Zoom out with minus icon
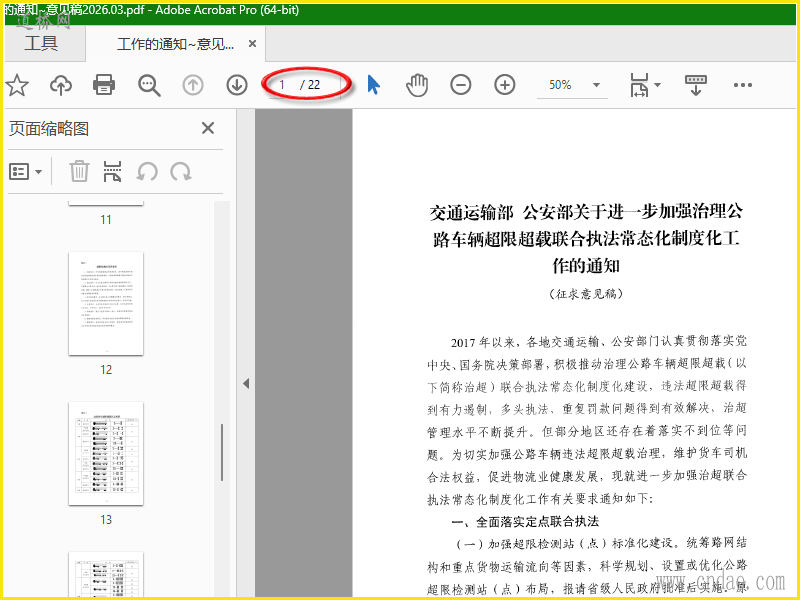Image resolution: width=800 pixels, height=600 pixels. [461, 85]
